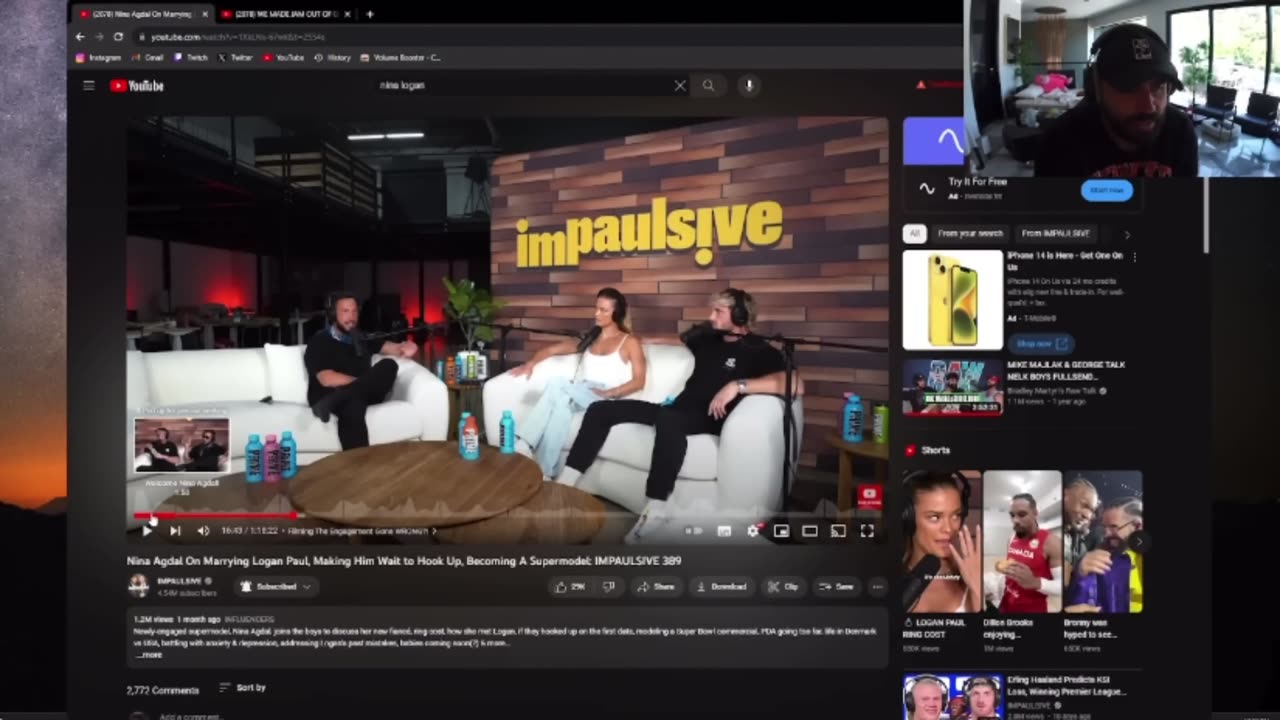Select the 'All' filter chip
Screen dimensions: 1280x720
914,233
